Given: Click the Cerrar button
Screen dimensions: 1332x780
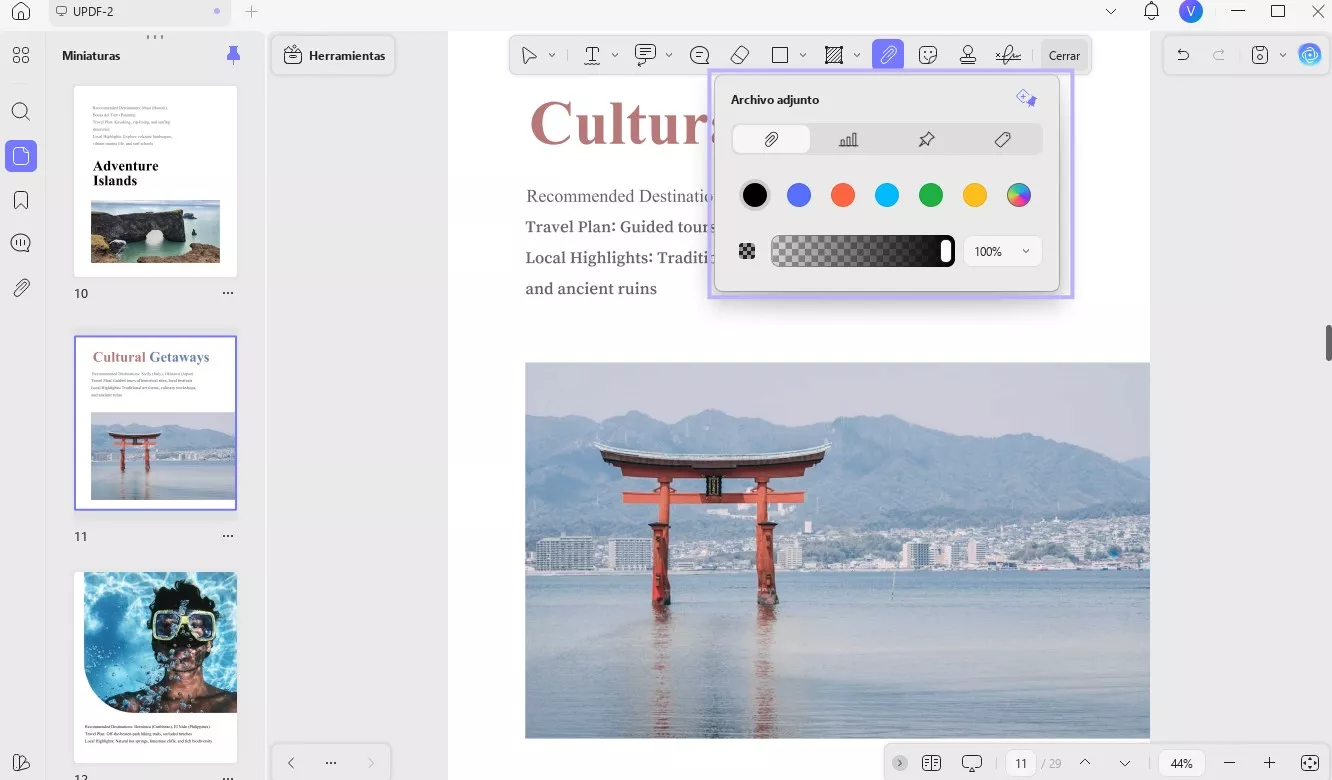Looking at the screenshot, I should click(x=1064, y=56).
